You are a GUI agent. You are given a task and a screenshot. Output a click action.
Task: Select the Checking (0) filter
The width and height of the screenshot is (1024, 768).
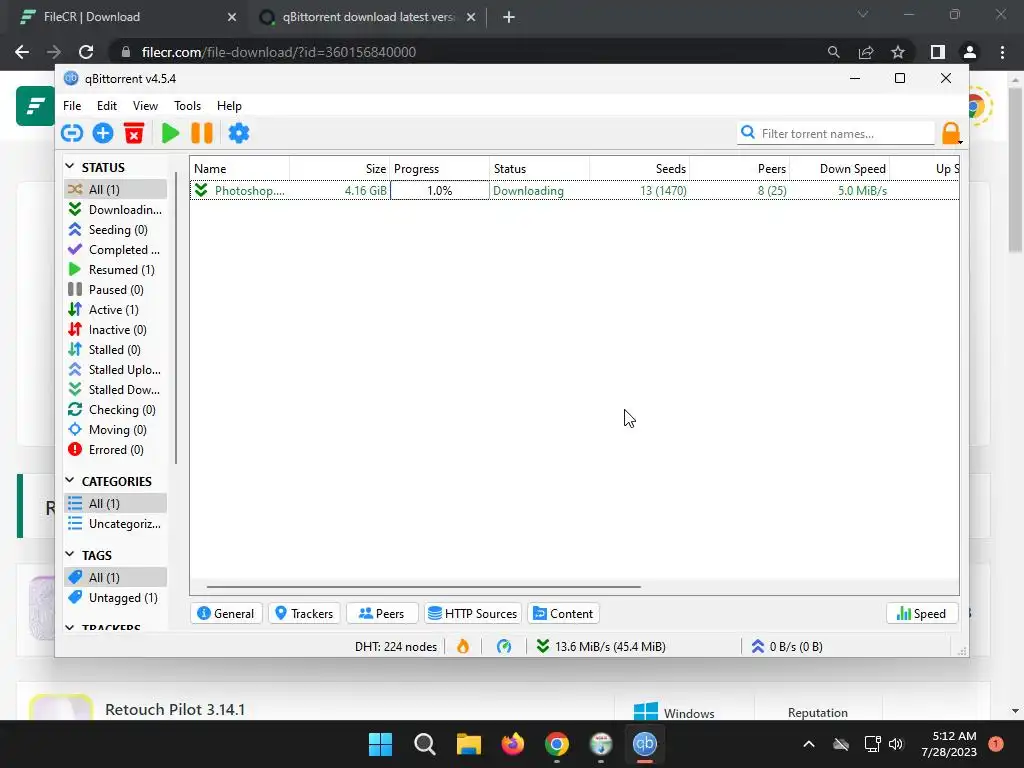click(x=116, y=410)
